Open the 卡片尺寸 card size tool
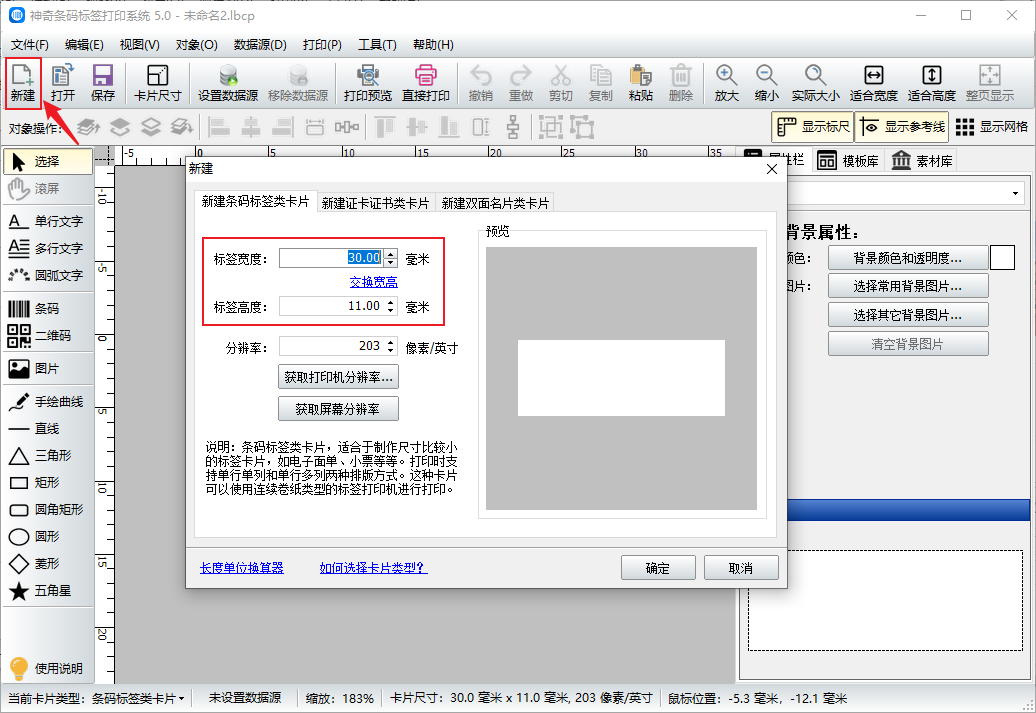 pyautogui.click(x=157, y=83)
